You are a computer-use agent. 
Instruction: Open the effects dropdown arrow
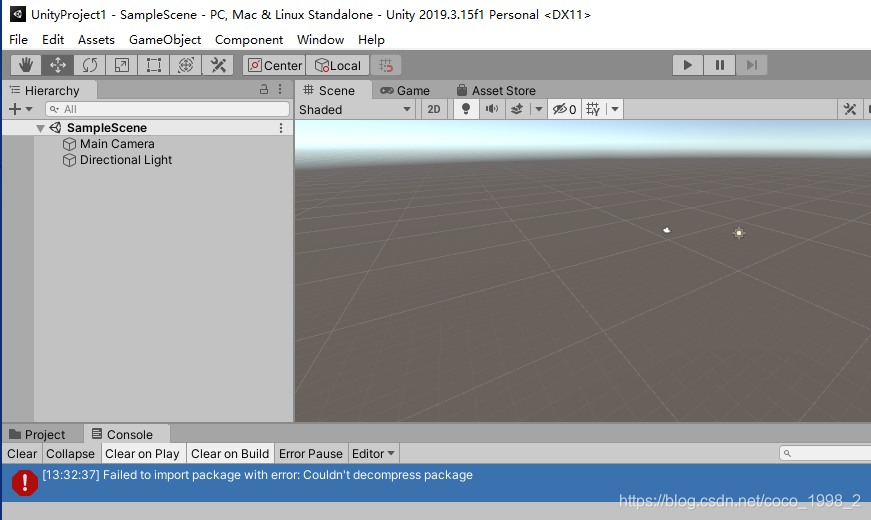pyautogui.click(x=538, y=109)
